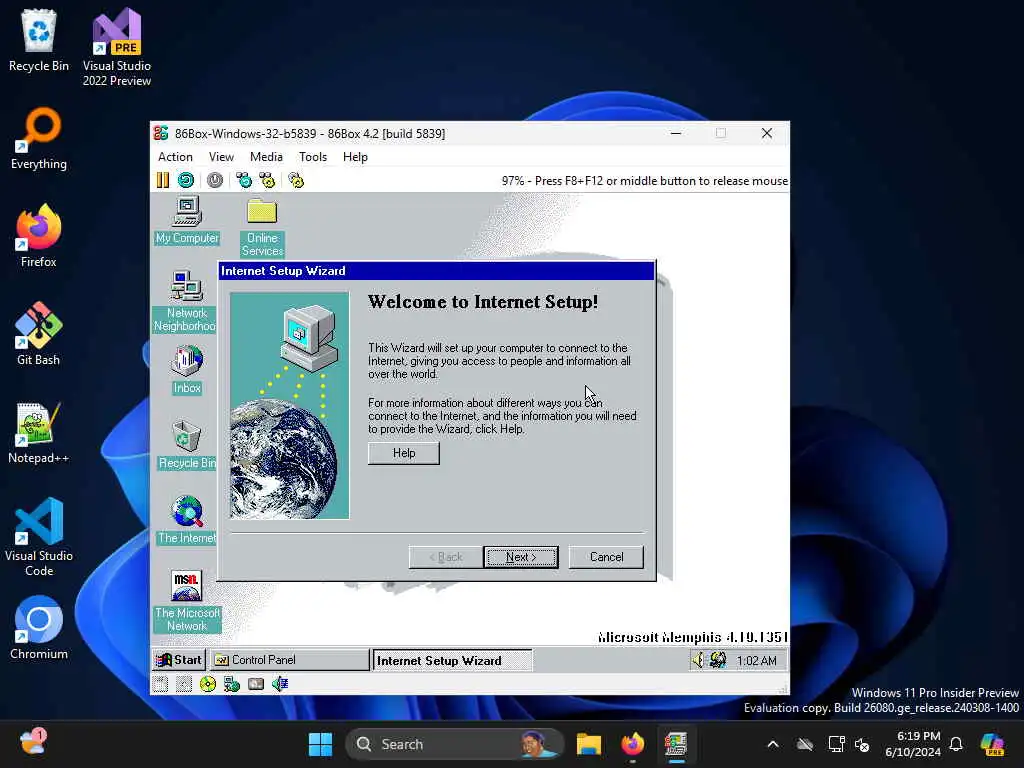Click the Windows 11 taskbar Search box
This screenshot has width=1024, height=768.
[x=455, y=744]
